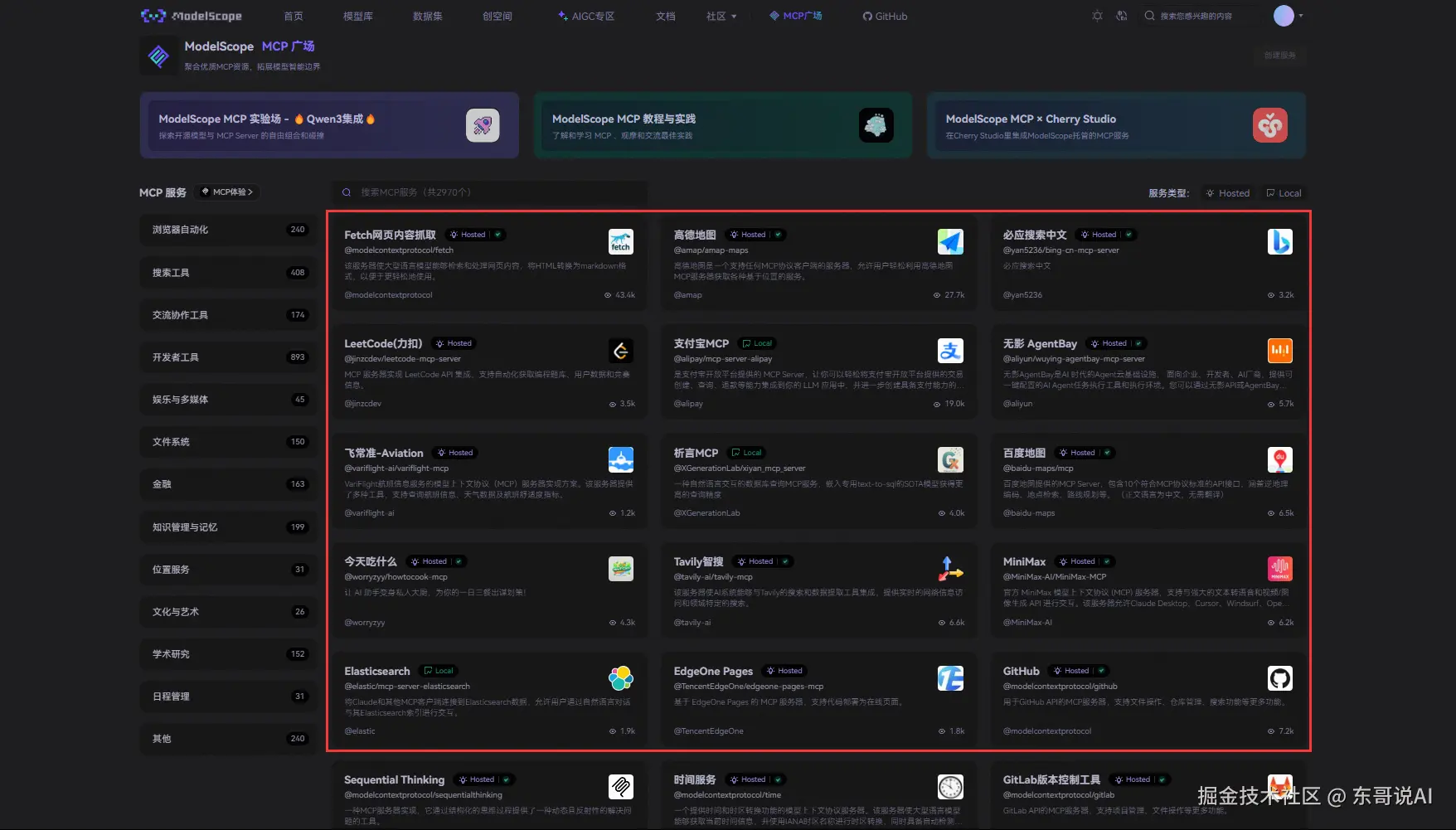Click the Cherry Studio banner icon
Screen dimensions: 1456x830
point(1269,125)
